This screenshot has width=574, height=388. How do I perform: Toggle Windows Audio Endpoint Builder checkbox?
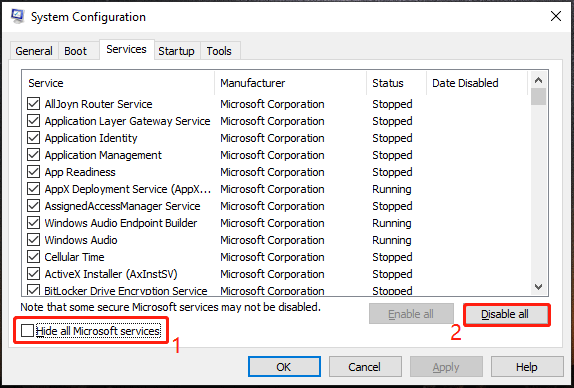(33, 223)
